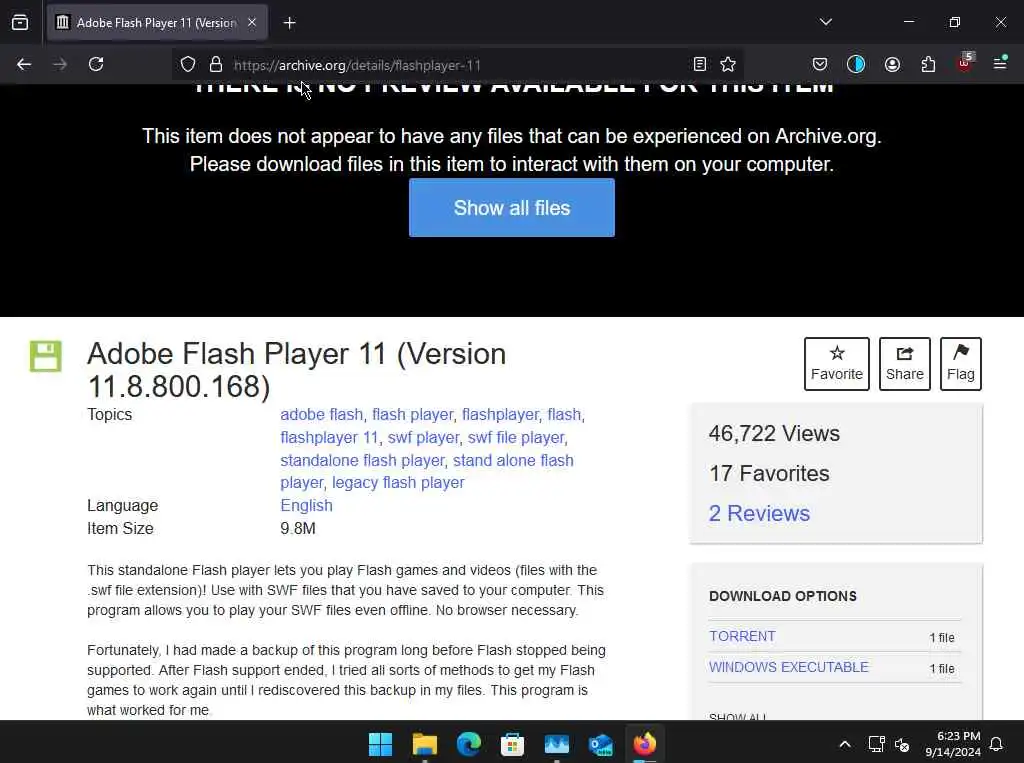Open Outlook from the taskbar
Screen dimensions: 1024x763
tap(601, 743)
